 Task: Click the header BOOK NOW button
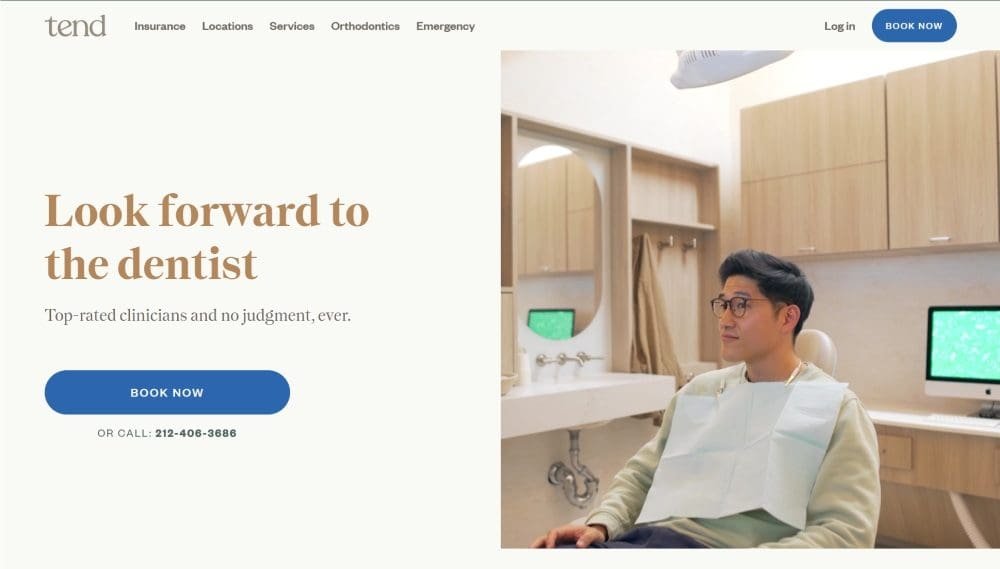tap(914, 26)
